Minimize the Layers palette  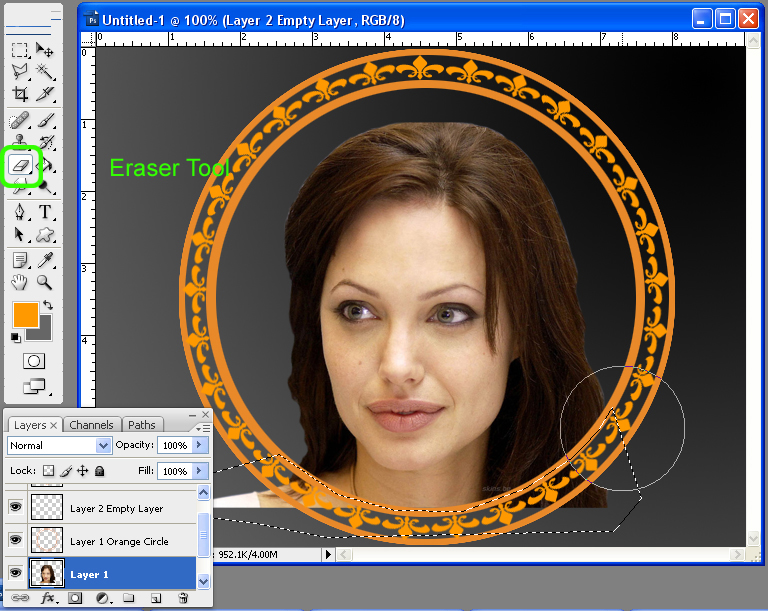[192, 415]
